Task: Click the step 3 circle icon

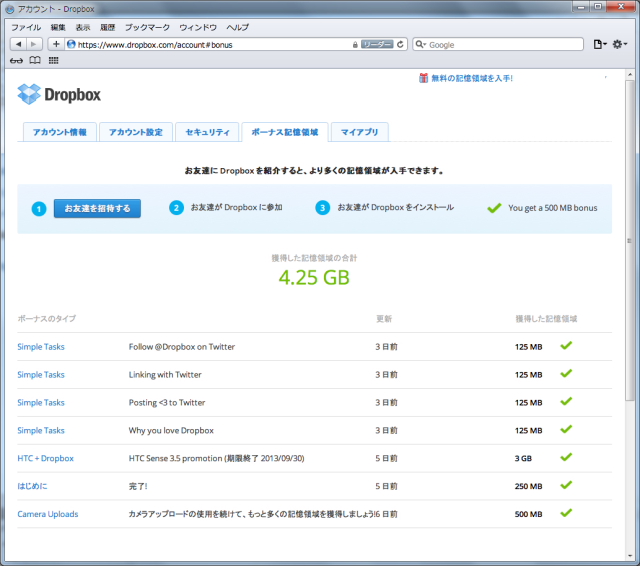Action: coord(322,208)
